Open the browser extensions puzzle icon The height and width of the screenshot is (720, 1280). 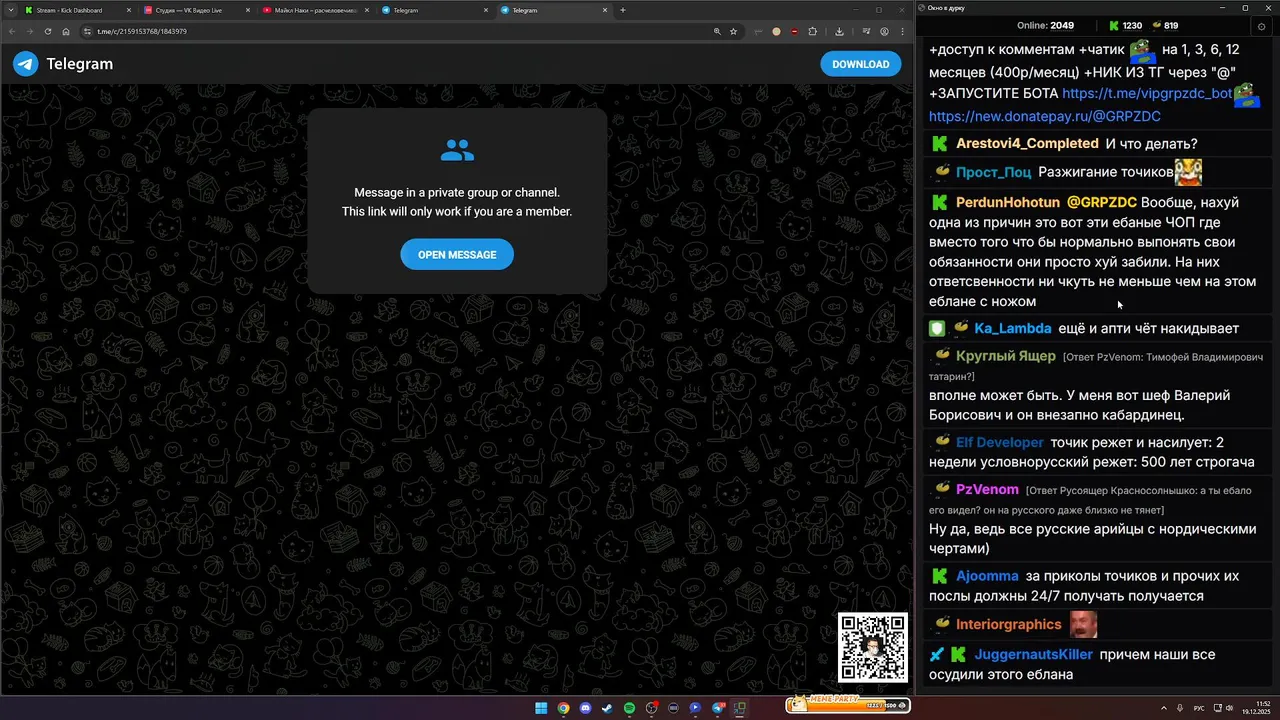coord(812,31)
